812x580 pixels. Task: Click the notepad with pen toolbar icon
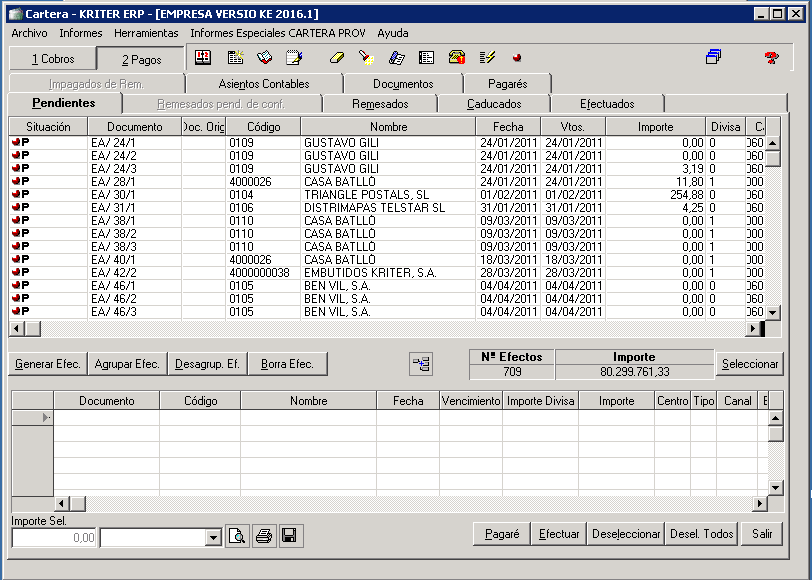click(x=294, y=57)
